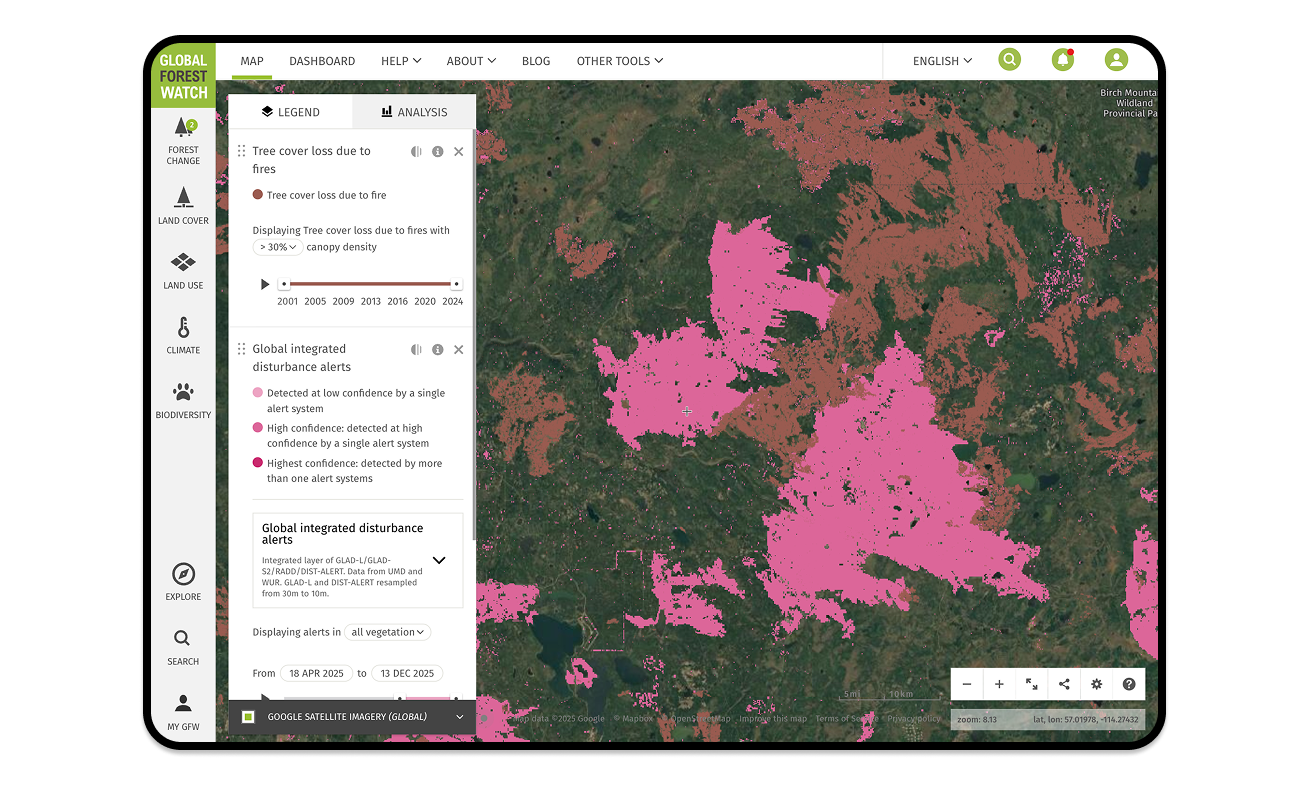1310x788 pixels.
Task: Remove the Tree cover loss due to fires layer
Action: tap(459, 152)
